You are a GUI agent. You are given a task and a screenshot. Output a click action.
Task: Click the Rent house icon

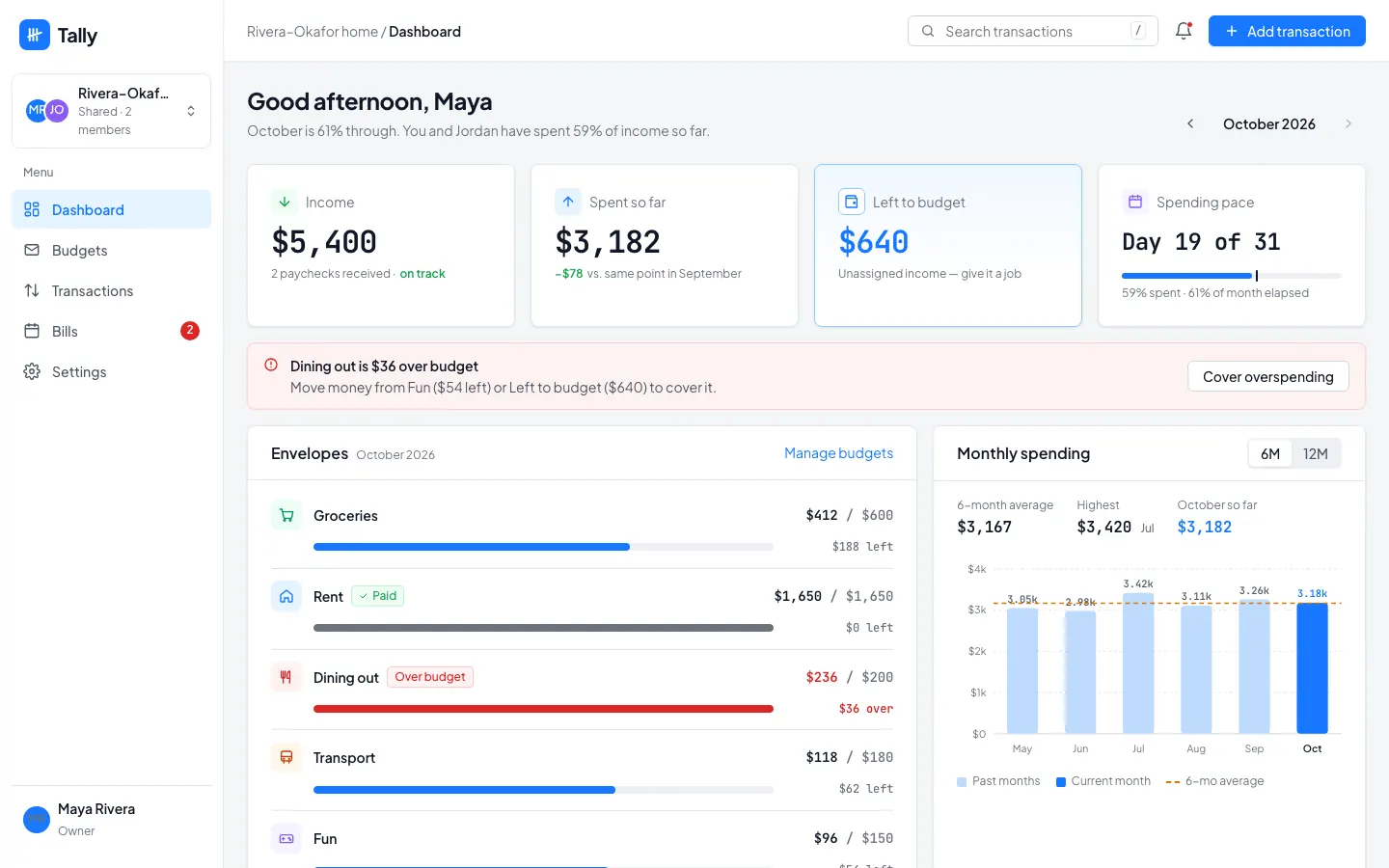pos(286,596)
